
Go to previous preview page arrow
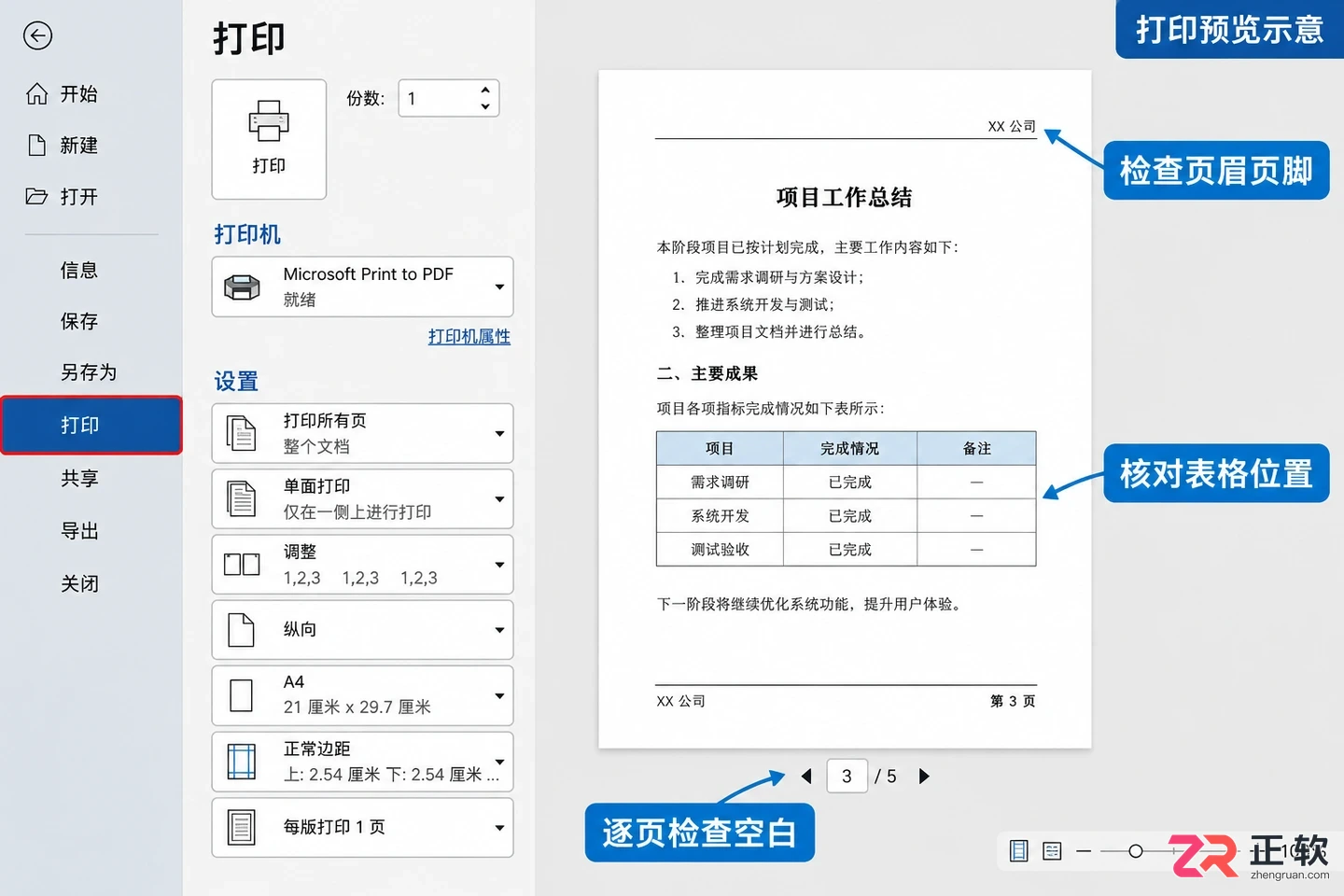(x=806, y=777)
